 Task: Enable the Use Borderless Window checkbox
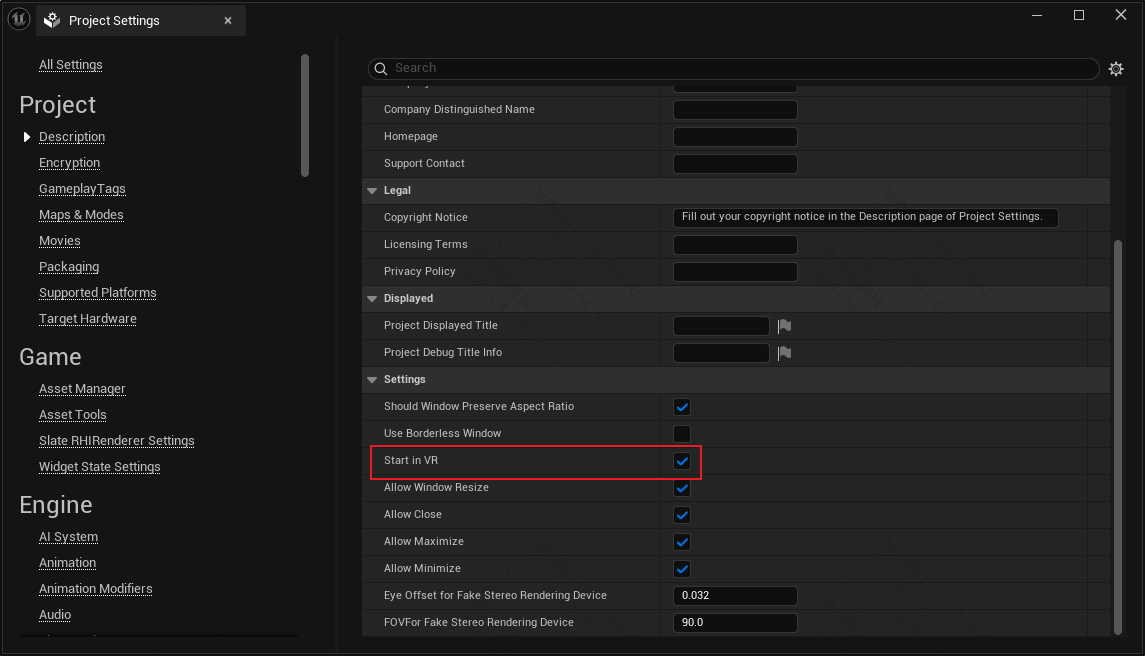682,434
